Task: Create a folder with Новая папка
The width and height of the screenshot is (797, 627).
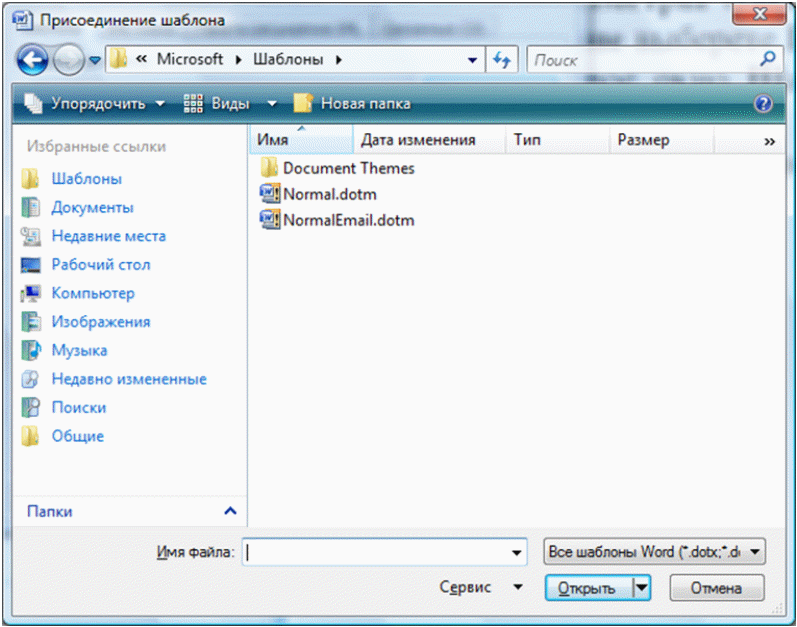Action: (365, 104)
